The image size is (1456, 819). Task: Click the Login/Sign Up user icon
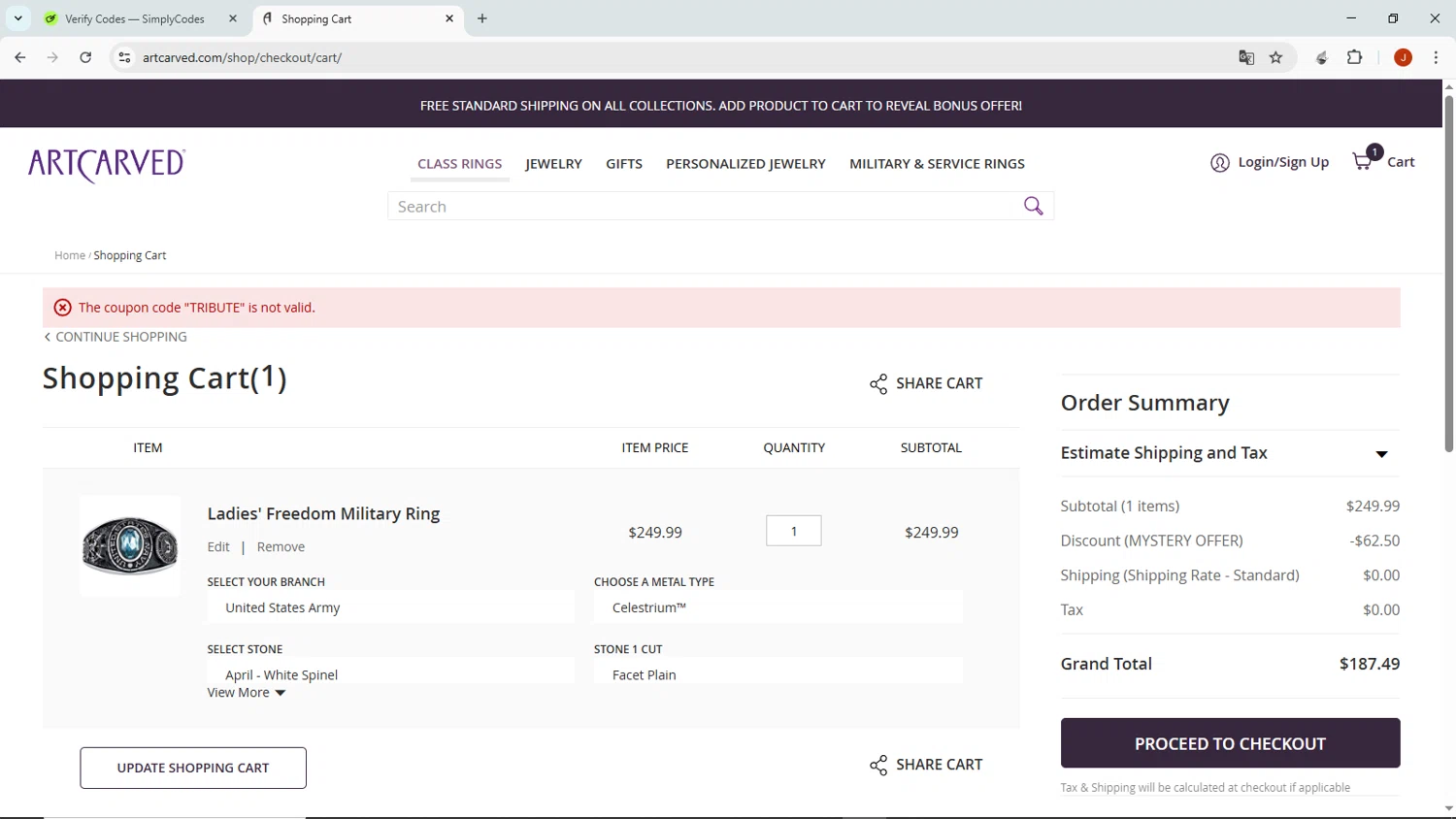[x=1220, y=163]
